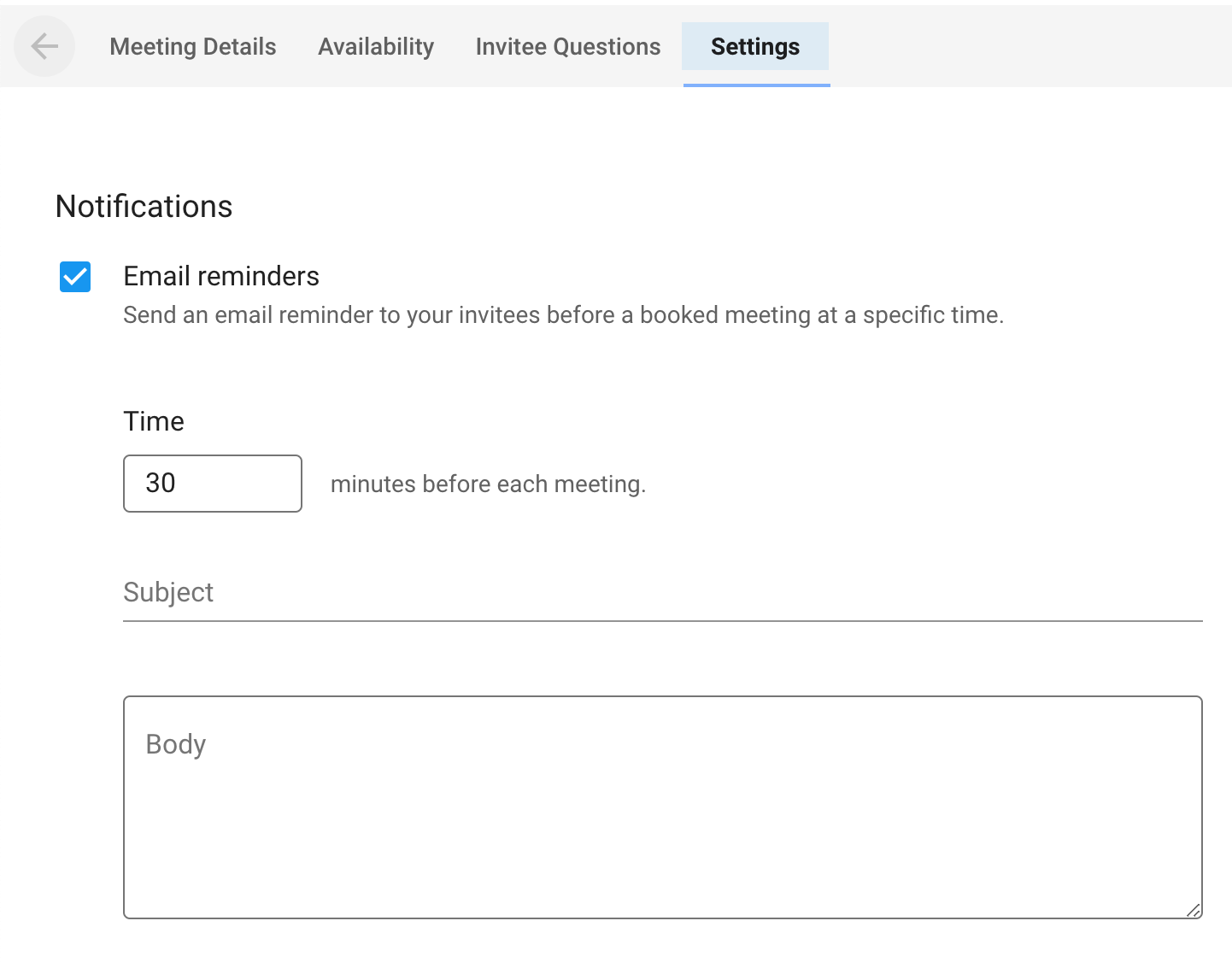Click the Notifications heading

coord(144,207)
